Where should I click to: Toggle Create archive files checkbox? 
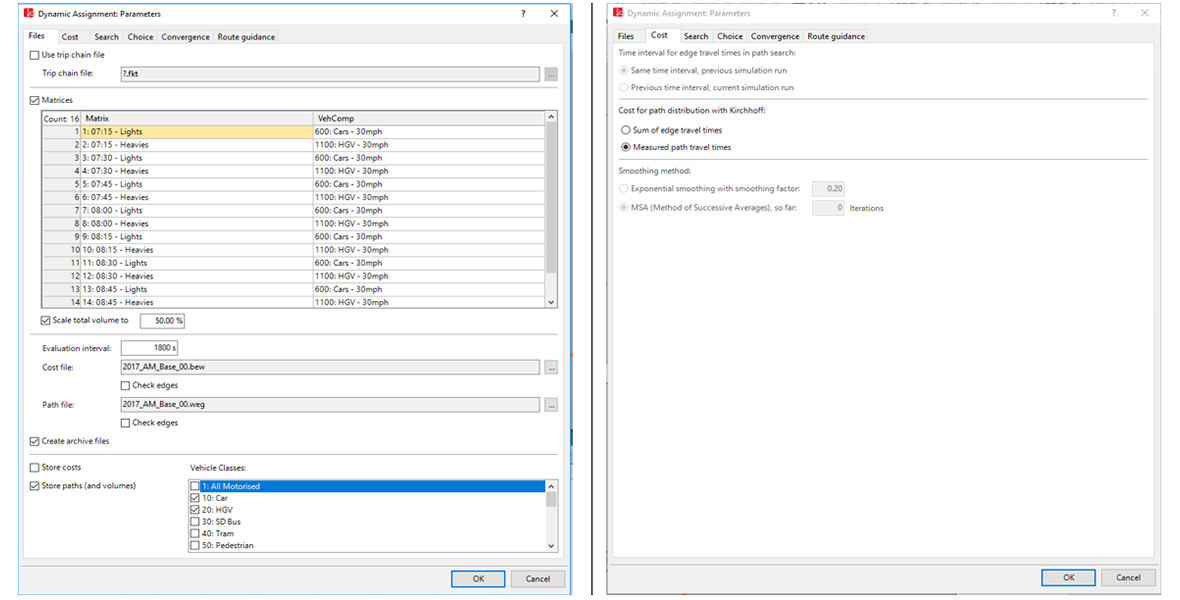pyautogui.click(x=35, y=441)
